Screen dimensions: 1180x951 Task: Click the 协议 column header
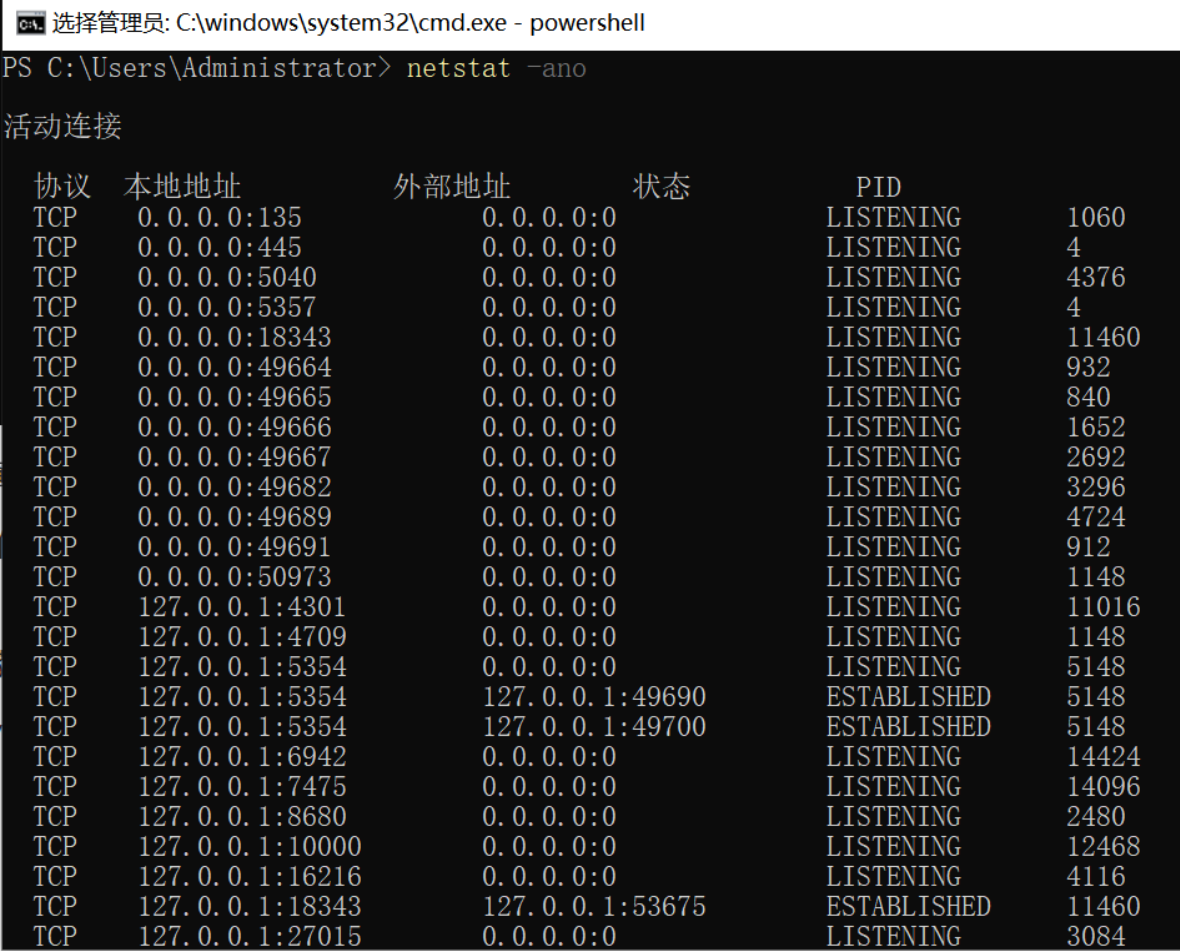[x=62, y=187]
